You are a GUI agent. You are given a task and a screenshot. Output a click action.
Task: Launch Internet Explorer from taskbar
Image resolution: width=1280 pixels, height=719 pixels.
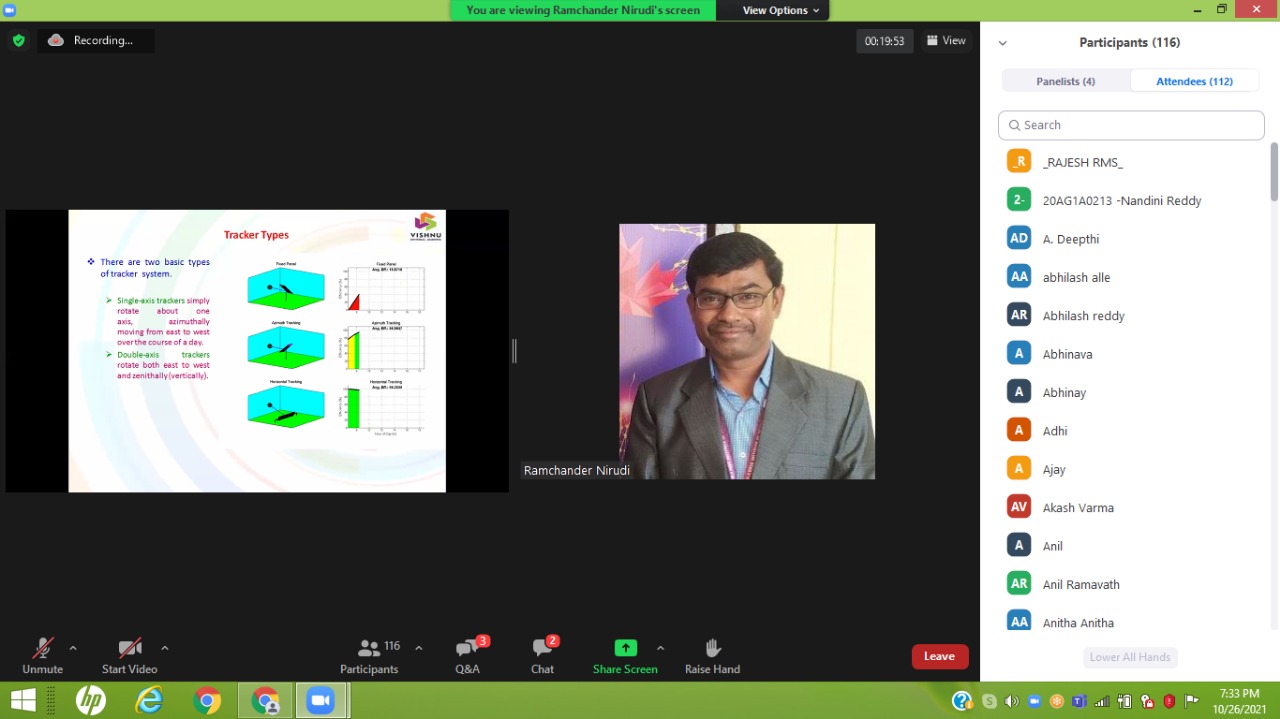[149, 701]
